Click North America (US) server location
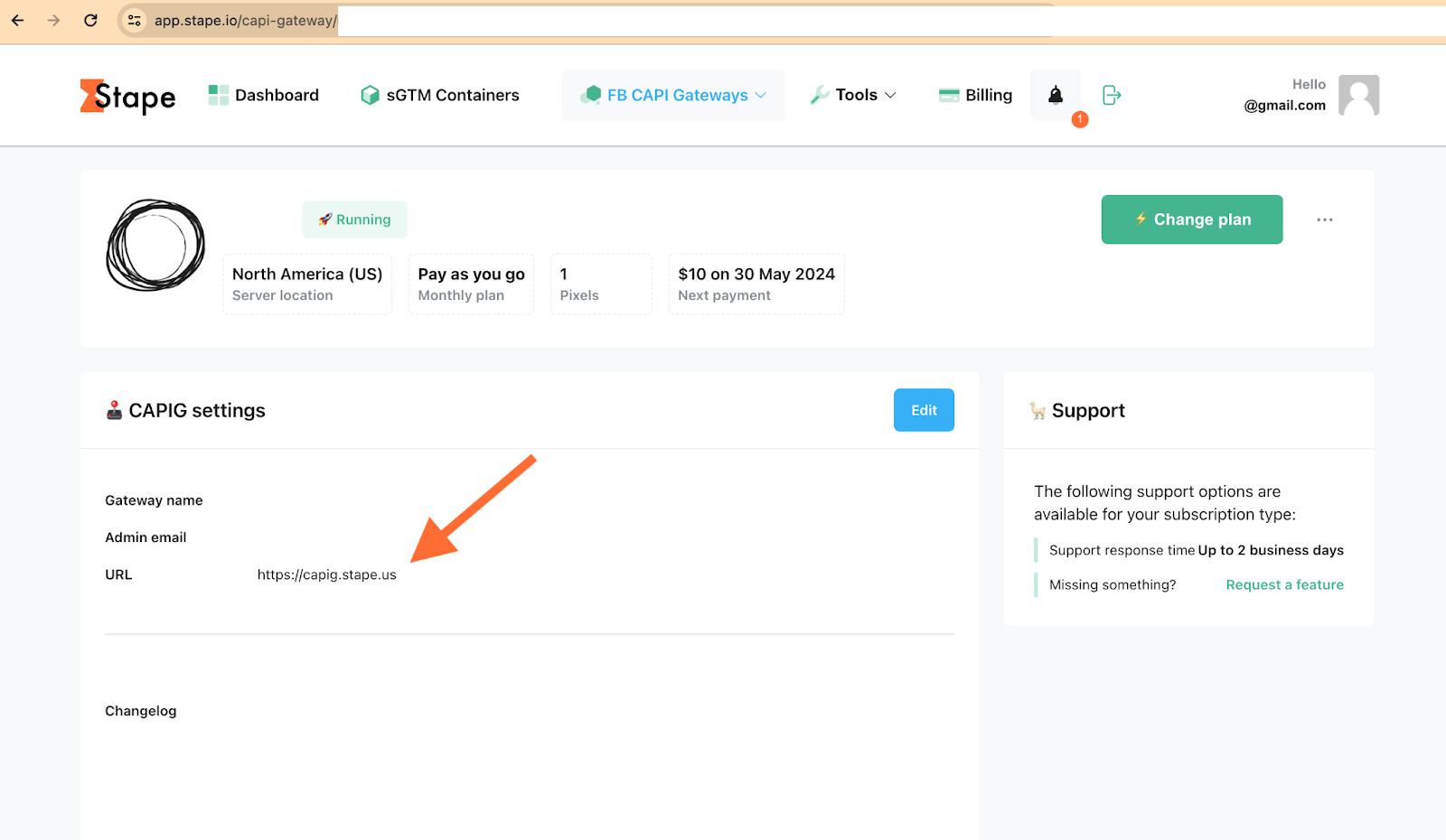This screenshot has width=1446, height=840. click(x=307, y=284)
